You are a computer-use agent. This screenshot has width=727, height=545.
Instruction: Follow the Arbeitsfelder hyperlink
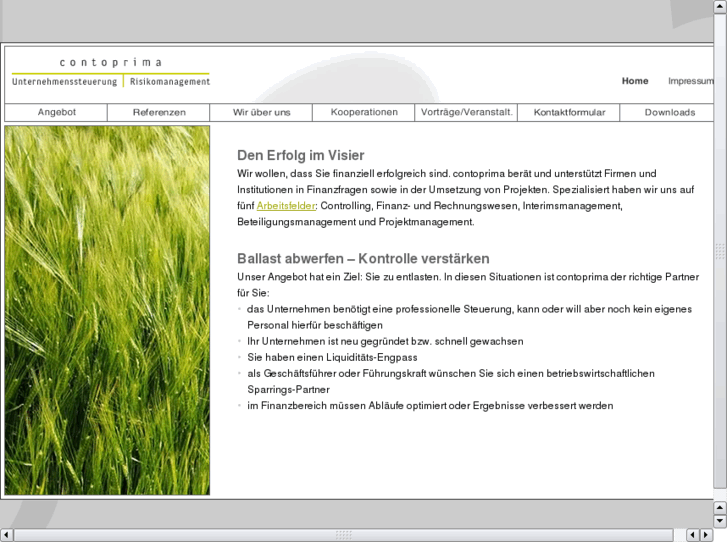(286, 205)
